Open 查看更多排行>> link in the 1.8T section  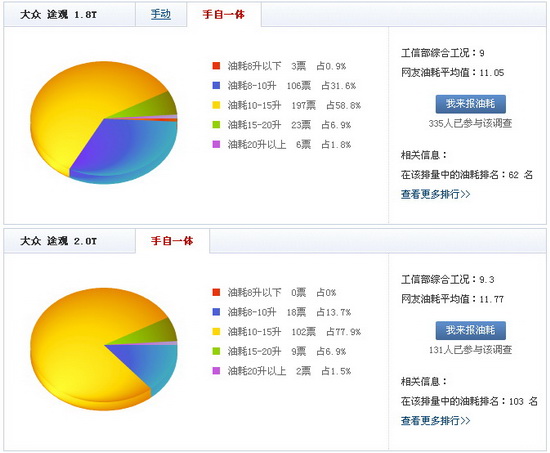435,194
